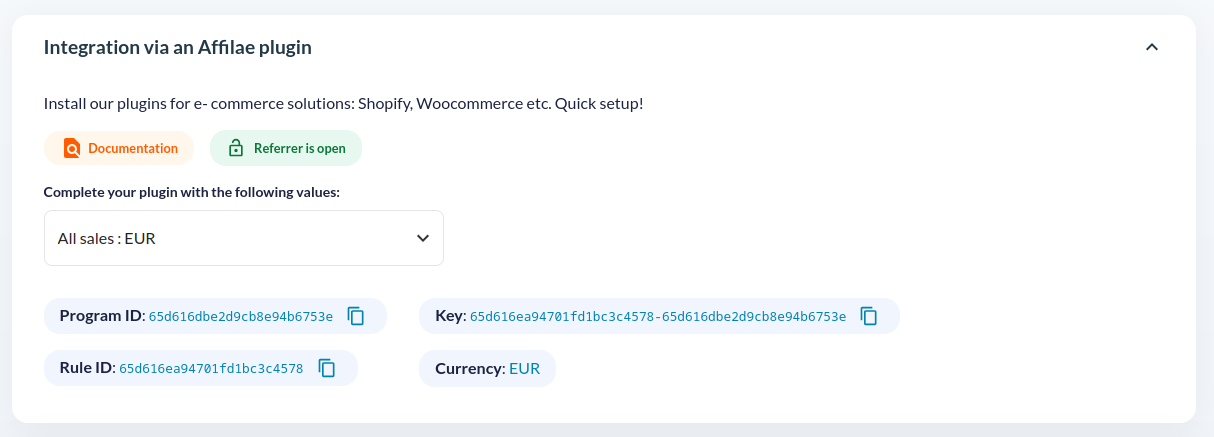Click the Program ID label

pyautogui.click(x=103, y=316)
